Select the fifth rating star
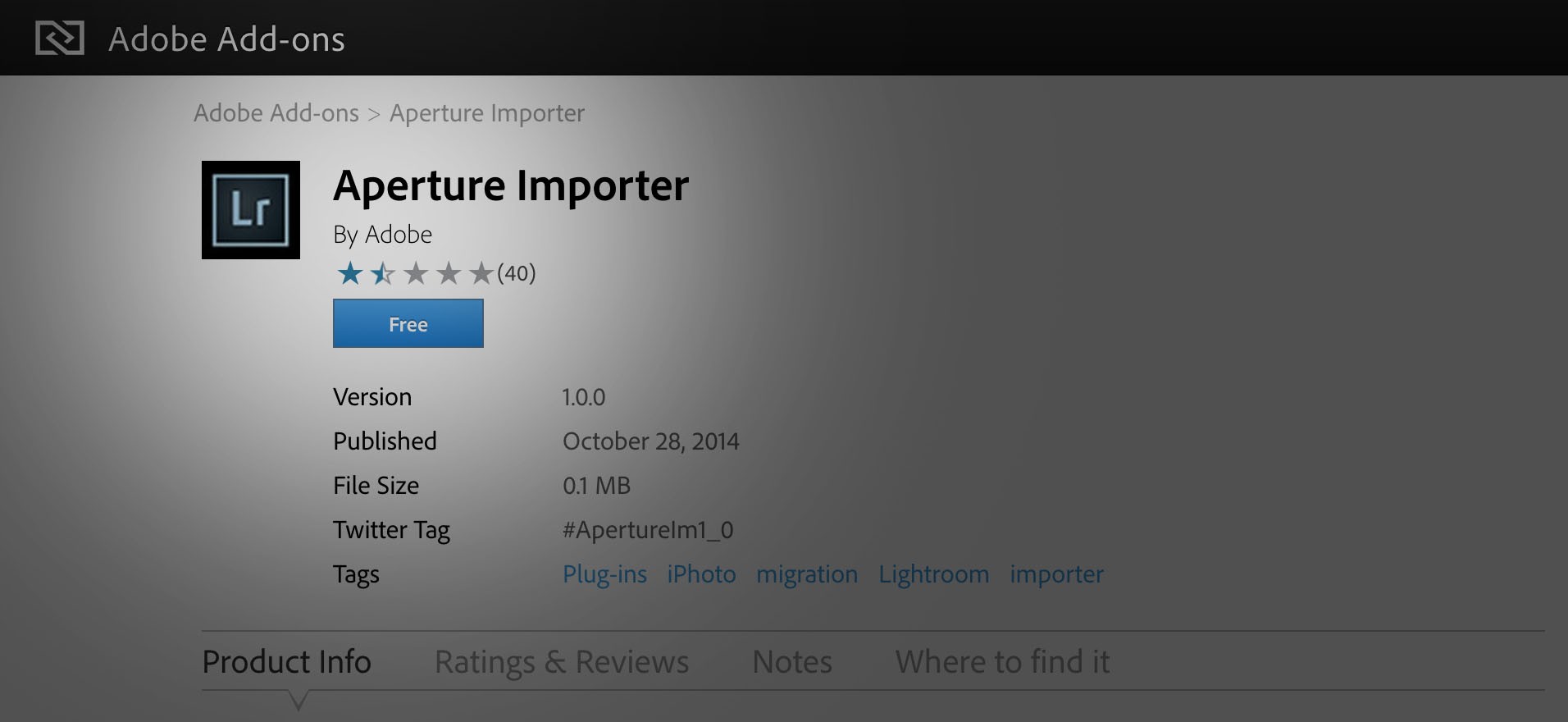Viewport: 1568px width, 722px height. (x=481, y=274)
